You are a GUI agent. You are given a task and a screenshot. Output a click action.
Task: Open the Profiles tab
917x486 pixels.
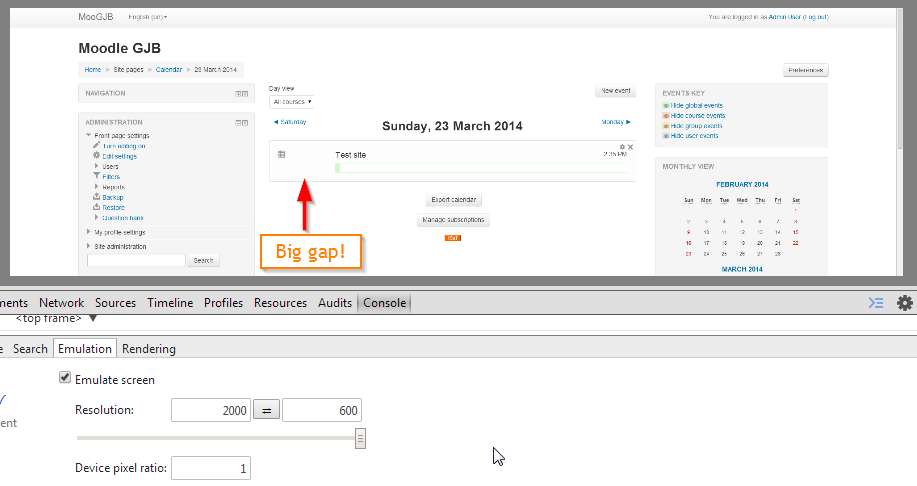tap(223, 303)
